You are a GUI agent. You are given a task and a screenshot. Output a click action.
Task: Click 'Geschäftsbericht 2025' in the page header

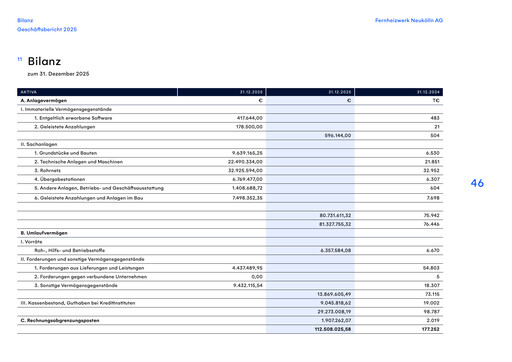click(x=47, y=29)
